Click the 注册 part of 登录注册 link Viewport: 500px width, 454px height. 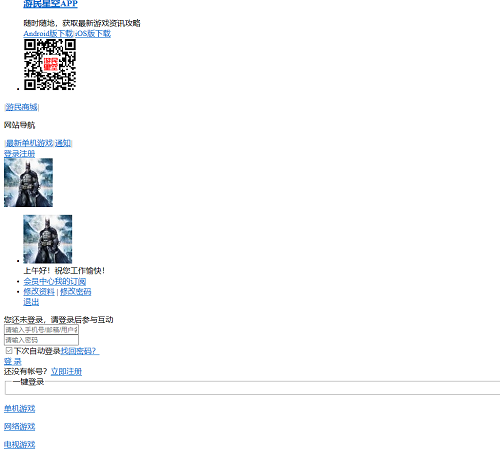(27, 154)
